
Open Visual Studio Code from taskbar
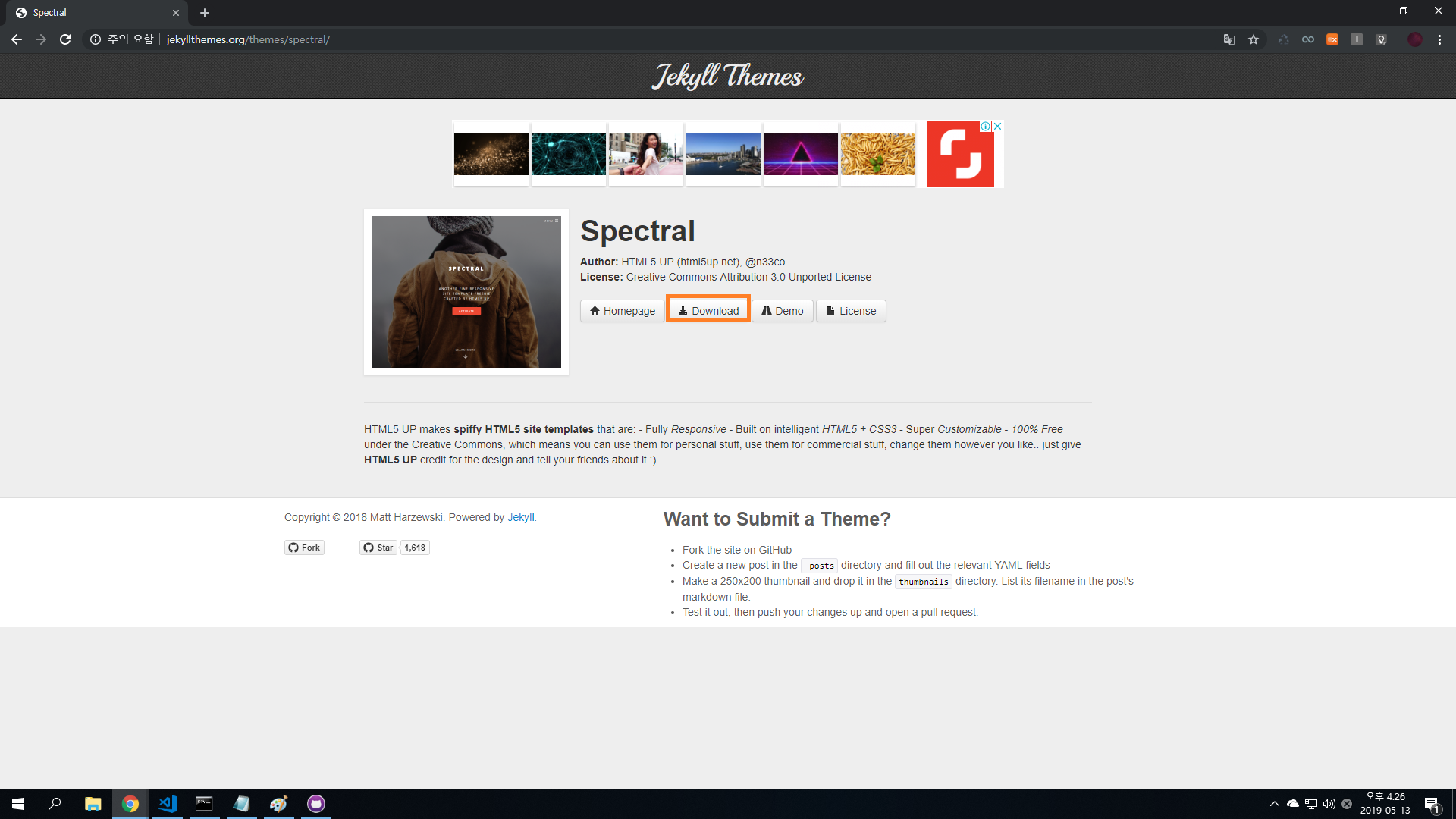coord(168,804)
